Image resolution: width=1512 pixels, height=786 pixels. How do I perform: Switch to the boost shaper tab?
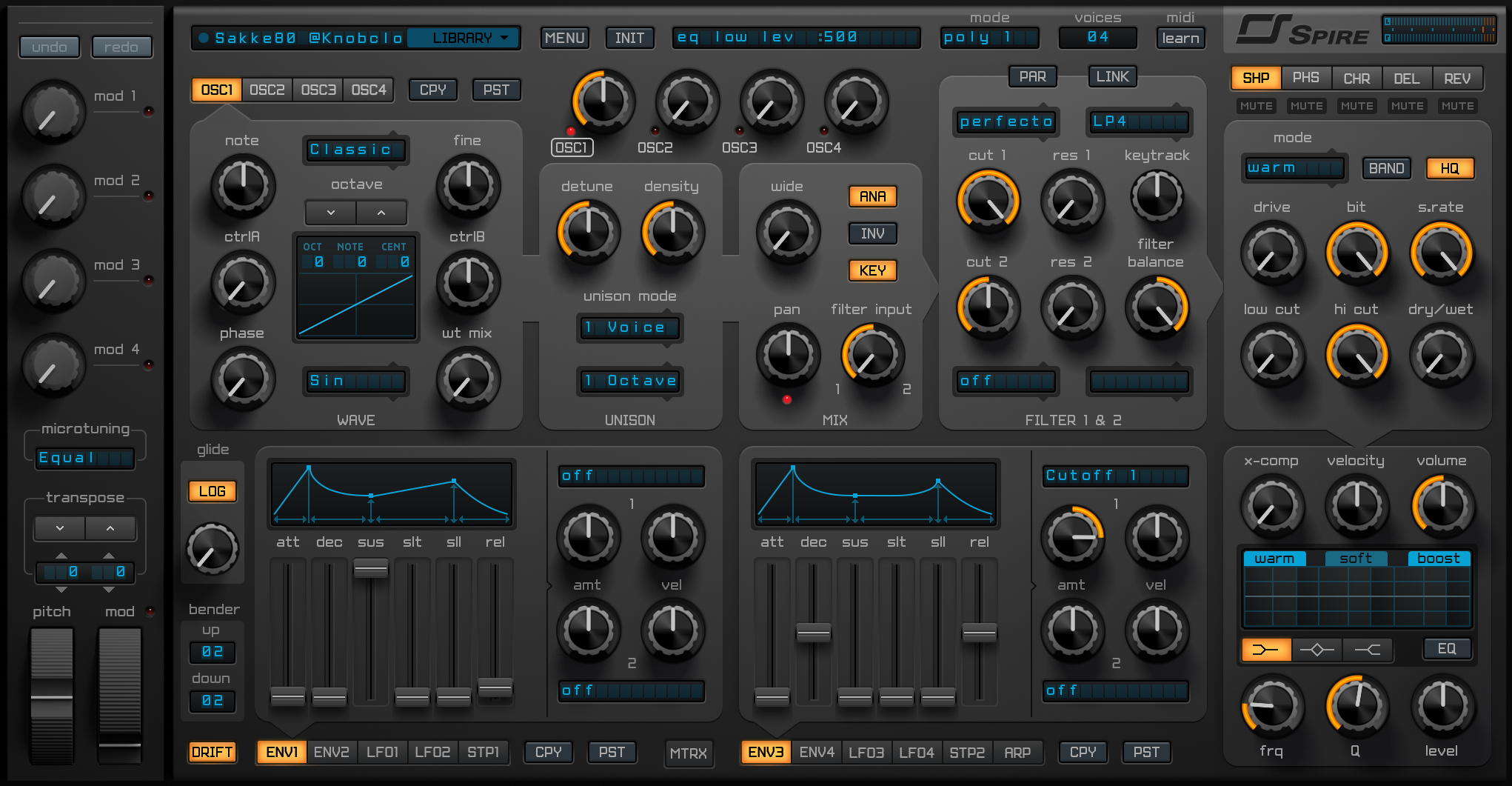(x=1438, y=559)
